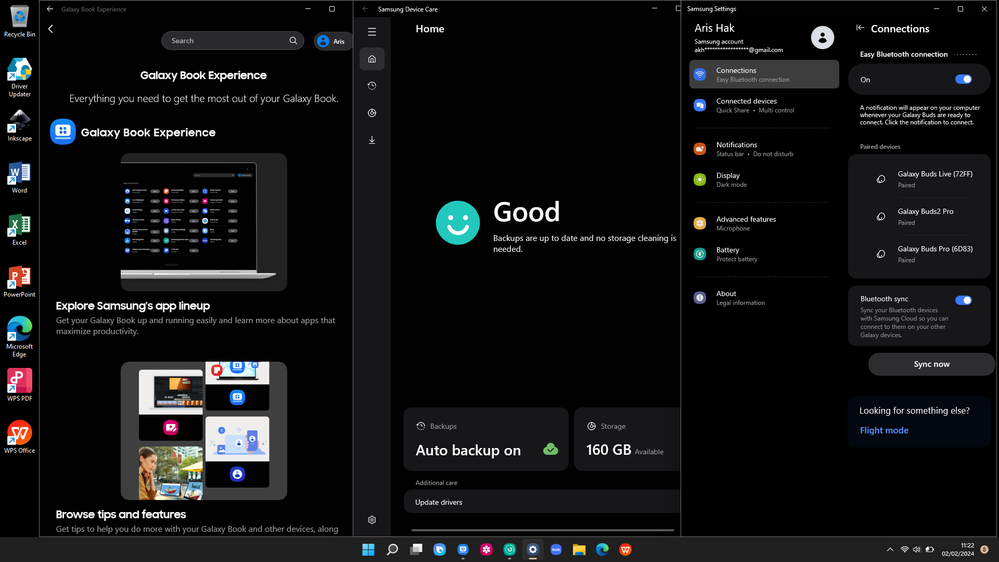The height and width of the screenshot is (562, 999).
Task: Click Update drivers under Additional care
Action: click(x=542, y=502)
